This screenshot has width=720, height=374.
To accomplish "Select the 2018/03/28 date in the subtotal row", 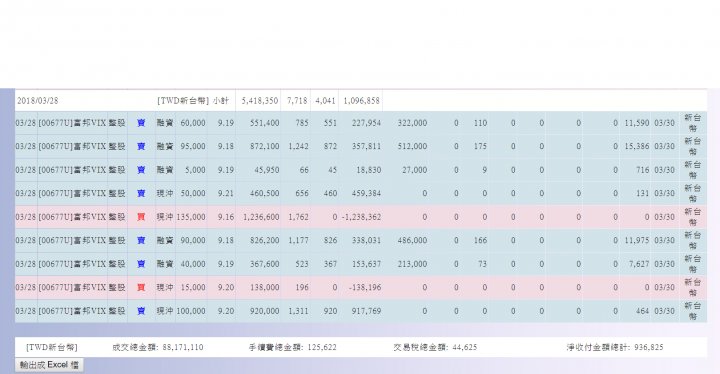I will pyautogui.click(x=38, y=101).
